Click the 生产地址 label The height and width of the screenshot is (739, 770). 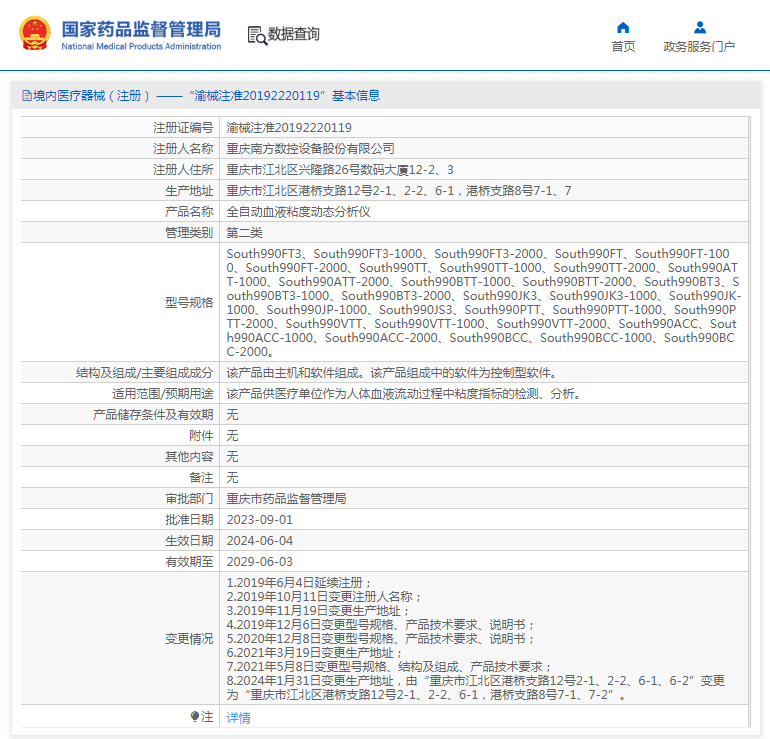pos(189,191)
